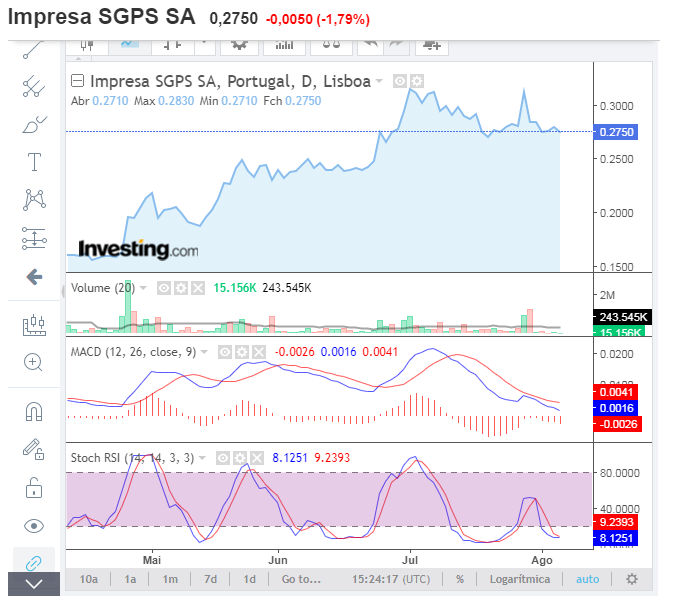Select the brush drawing tool
Viewport: 675px width, 597px height.
tap(34, 125)
